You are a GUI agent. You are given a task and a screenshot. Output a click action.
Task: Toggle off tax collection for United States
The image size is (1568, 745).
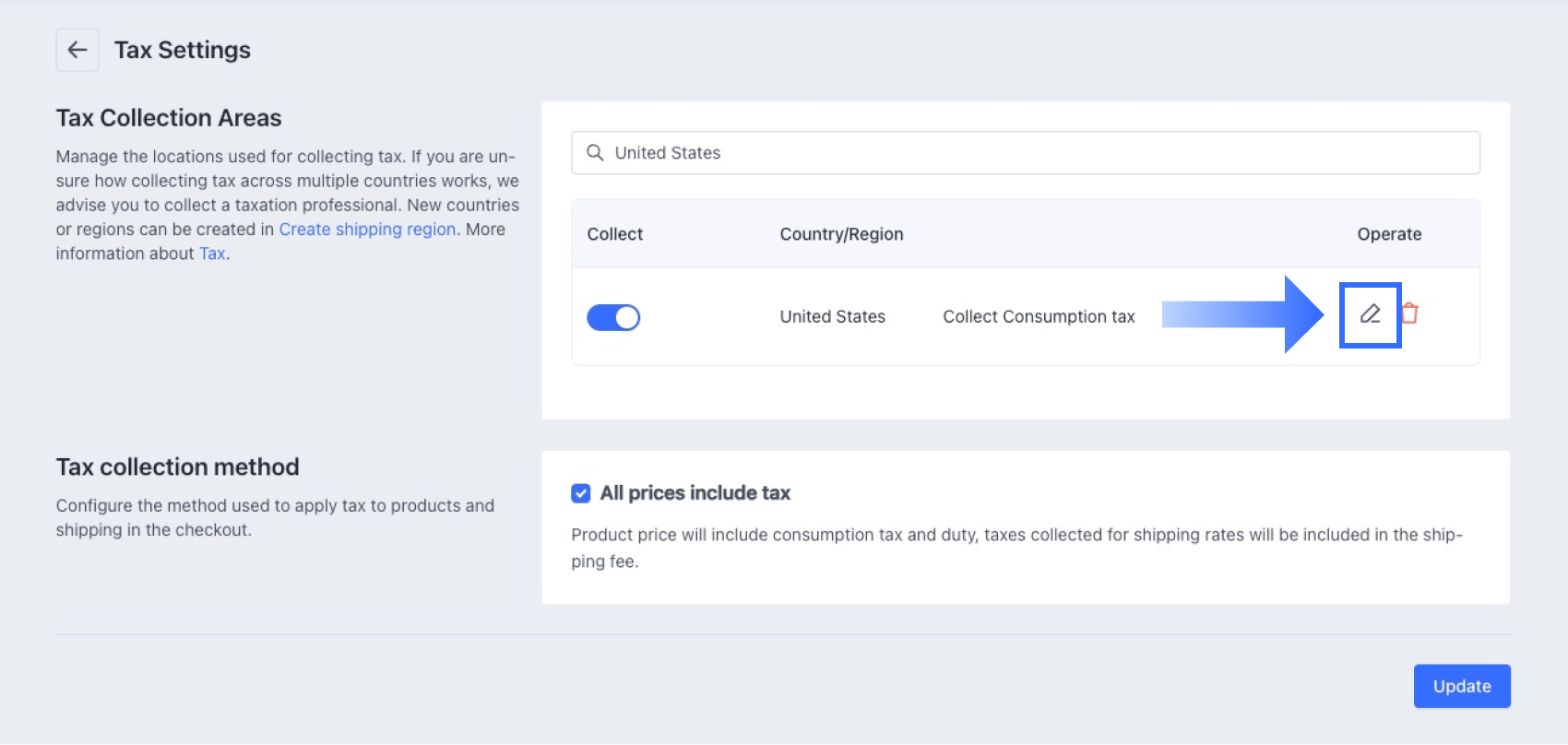[613, 317]
